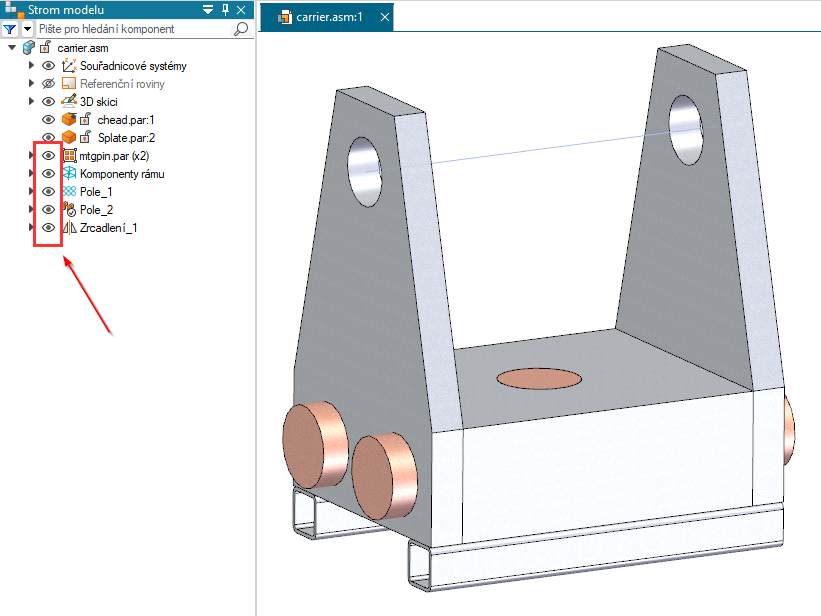The height and width of the screenshot is (616, 821).
Task: Select Pole_2 in the model tree
Action: (x=96, y=210)
